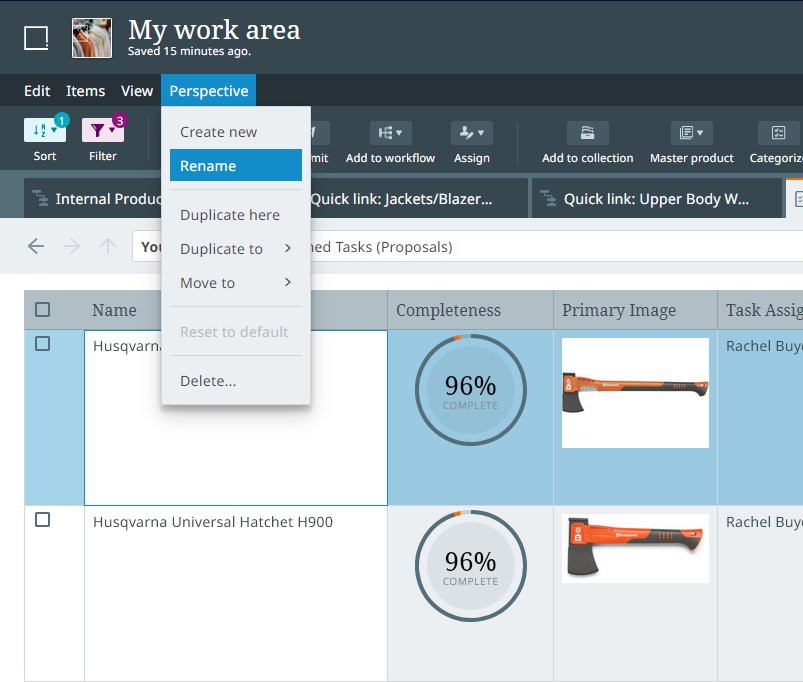803x682 pixels.
Task: Select Rename in the Perspective menu
Action: point(235,166)
